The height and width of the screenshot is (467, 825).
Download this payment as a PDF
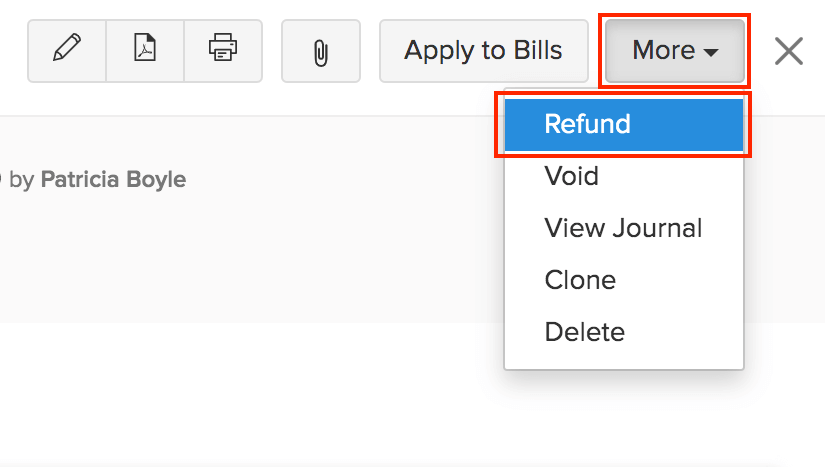[145, 49]
